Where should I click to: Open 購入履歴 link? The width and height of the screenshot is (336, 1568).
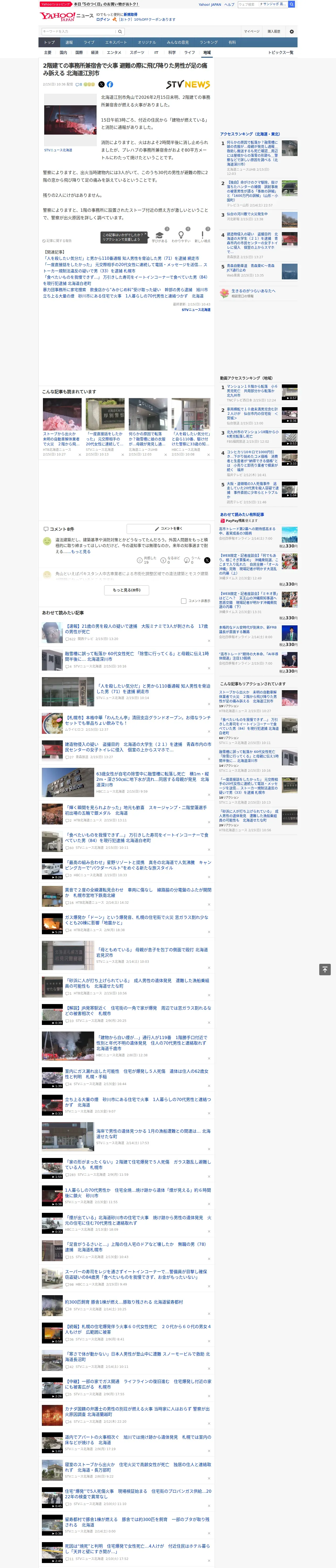pyautogui.click(x=274, y=32)
